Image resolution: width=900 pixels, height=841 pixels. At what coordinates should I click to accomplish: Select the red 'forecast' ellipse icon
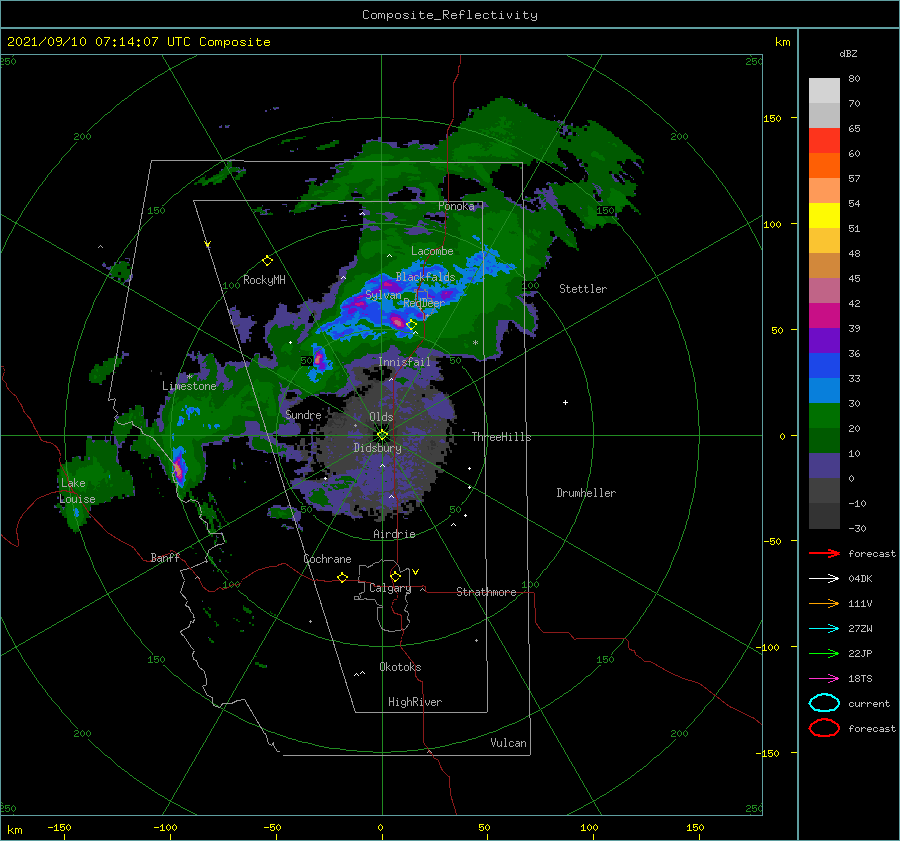tap(824, 728)
